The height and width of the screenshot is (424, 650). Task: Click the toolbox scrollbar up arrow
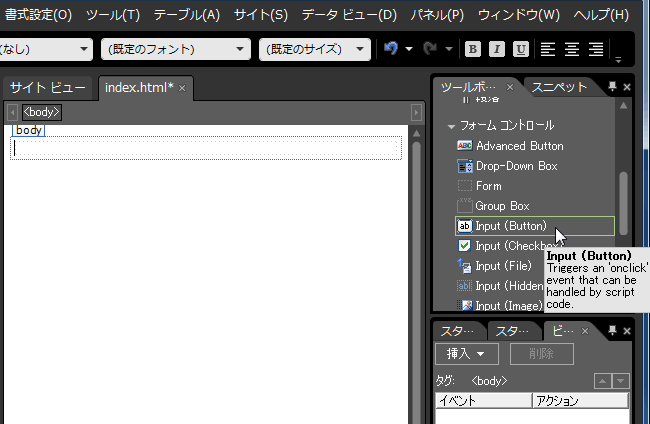(623, 106)
